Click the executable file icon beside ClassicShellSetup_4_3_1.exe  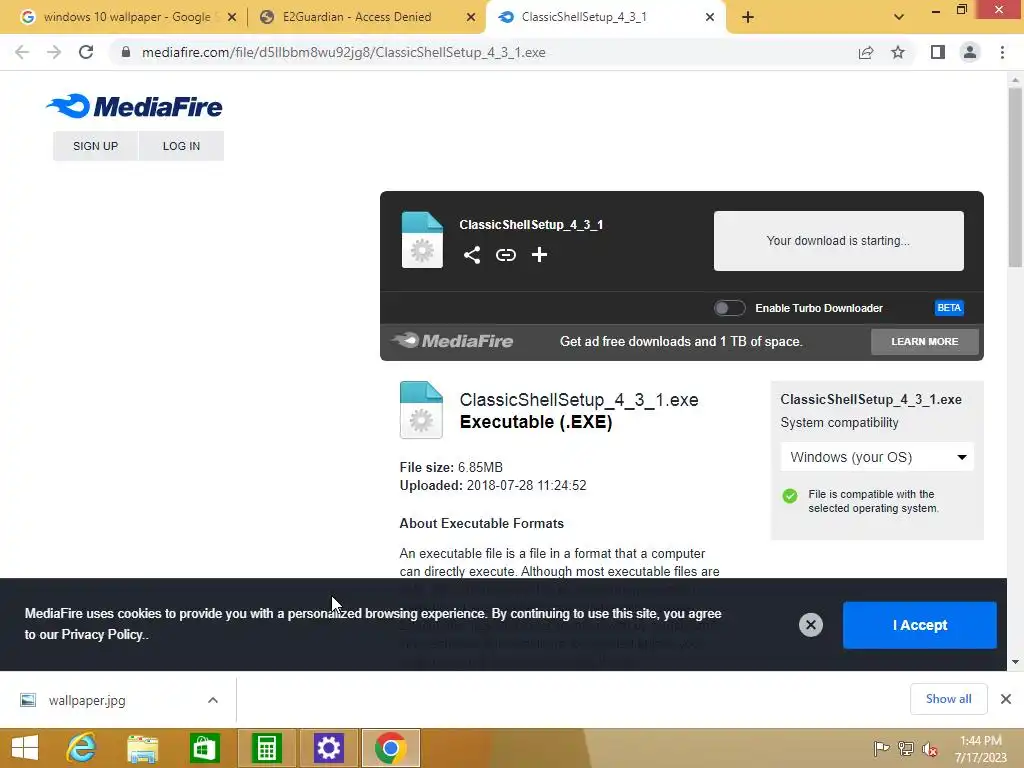pos(421,409)
